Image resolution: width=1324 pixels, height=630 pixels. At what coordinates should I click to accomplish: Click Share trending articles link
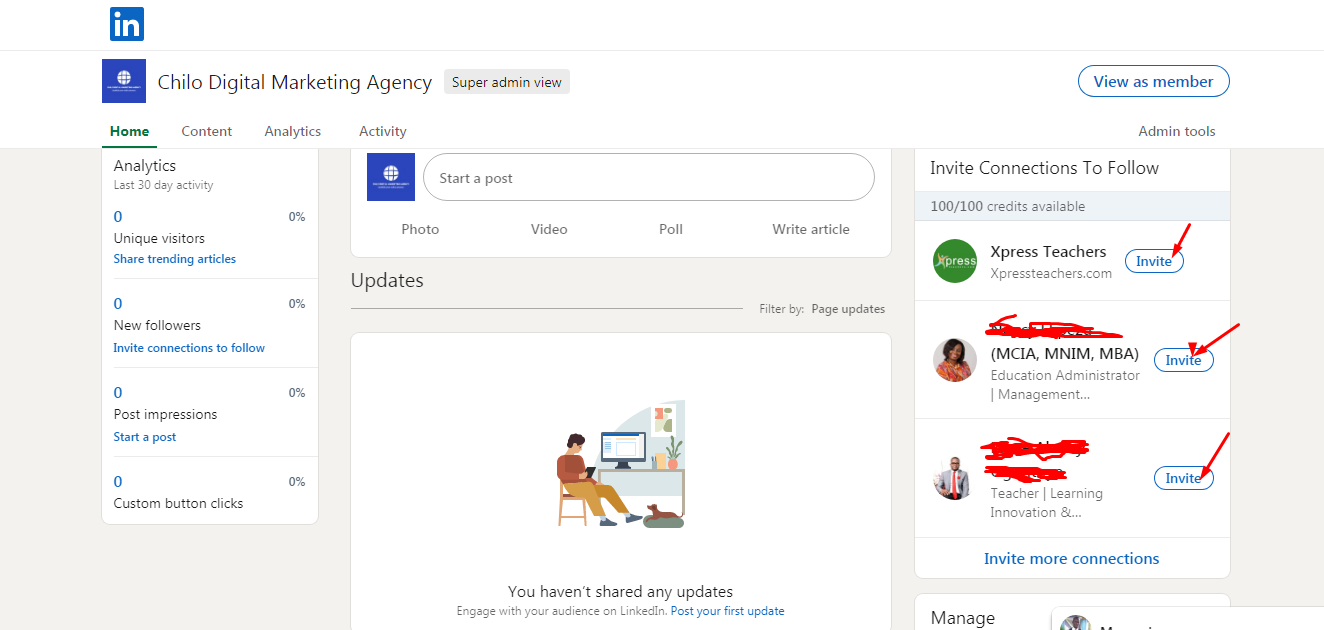(175, 259)
